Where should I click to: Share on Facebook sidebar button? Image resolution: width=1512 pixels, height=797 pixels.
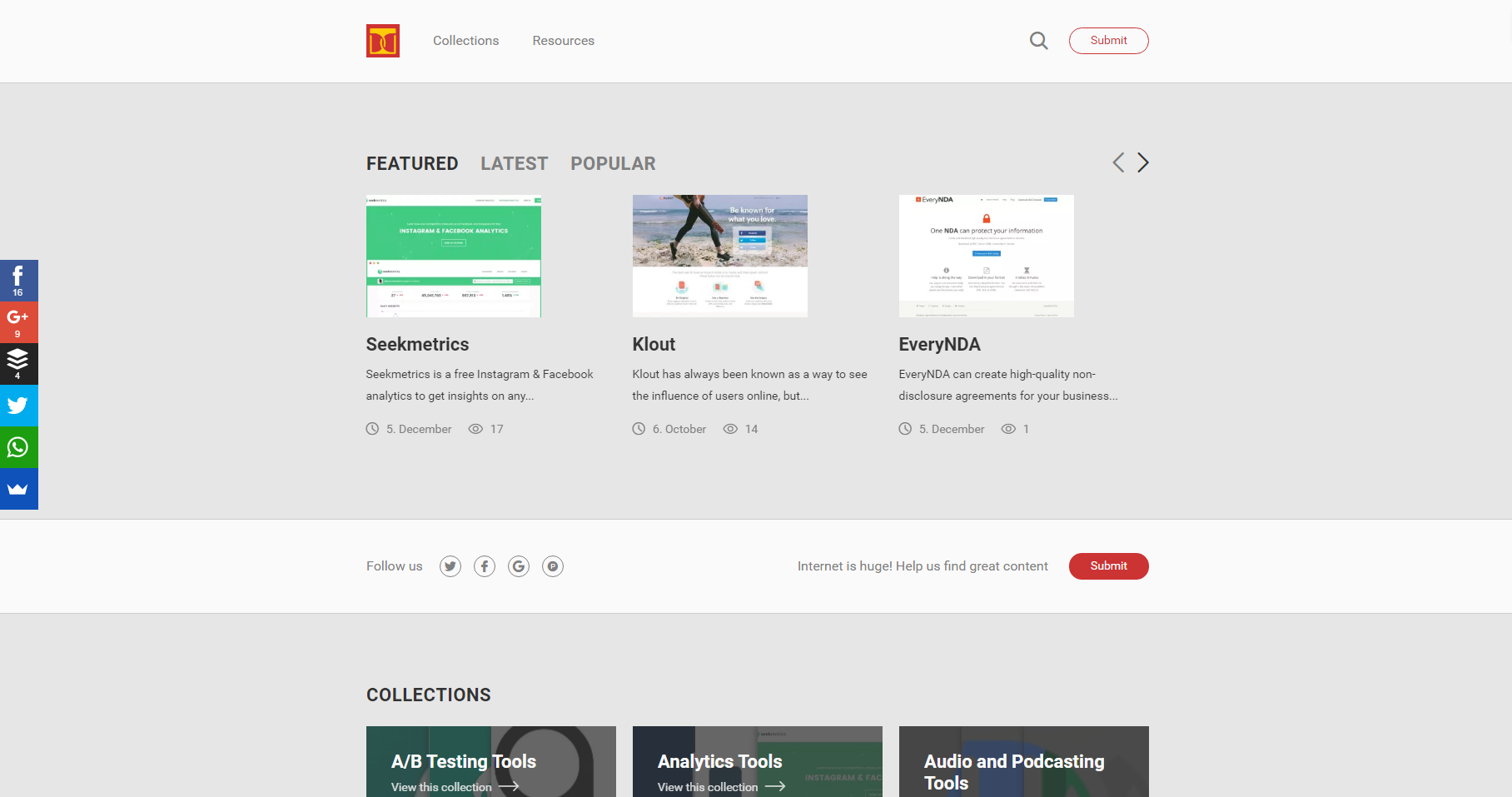click(18, 281)
